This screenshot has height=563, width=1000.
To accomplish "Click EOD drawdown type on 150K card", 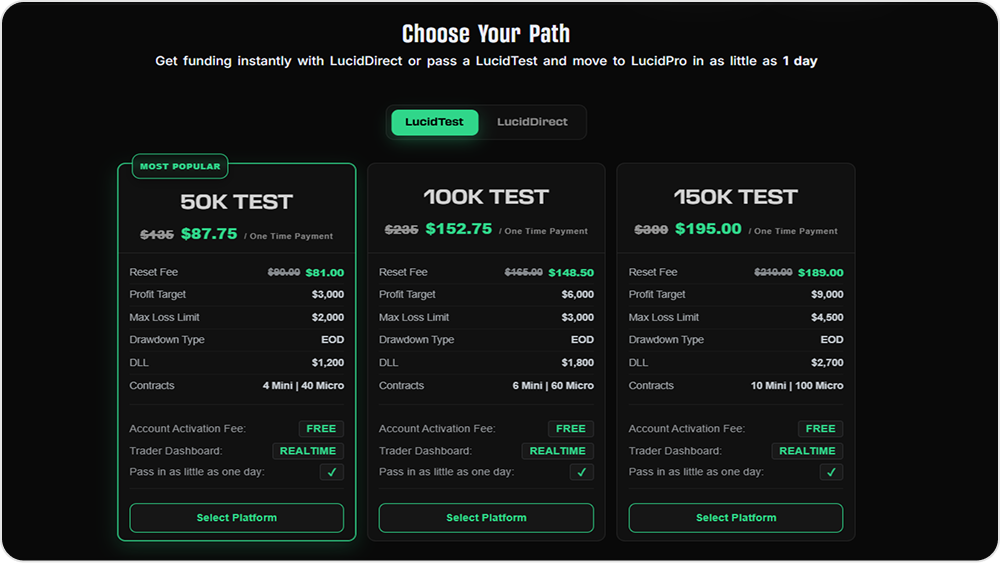I will click(x=832, y=340).
